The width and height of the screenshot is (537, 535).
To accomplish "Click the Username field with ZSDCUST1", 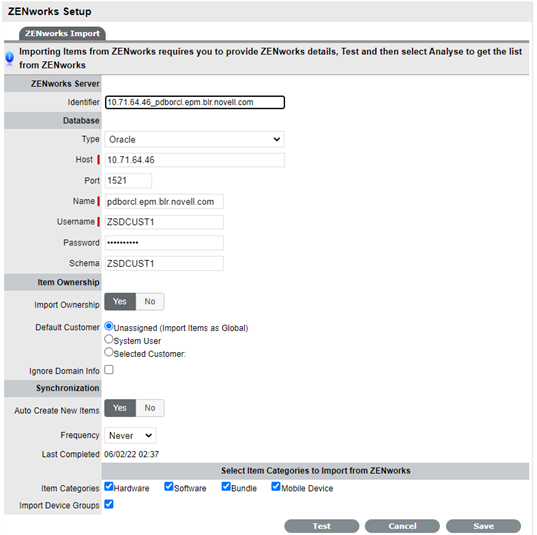I will pyautogui.click(x=164, y=222).
